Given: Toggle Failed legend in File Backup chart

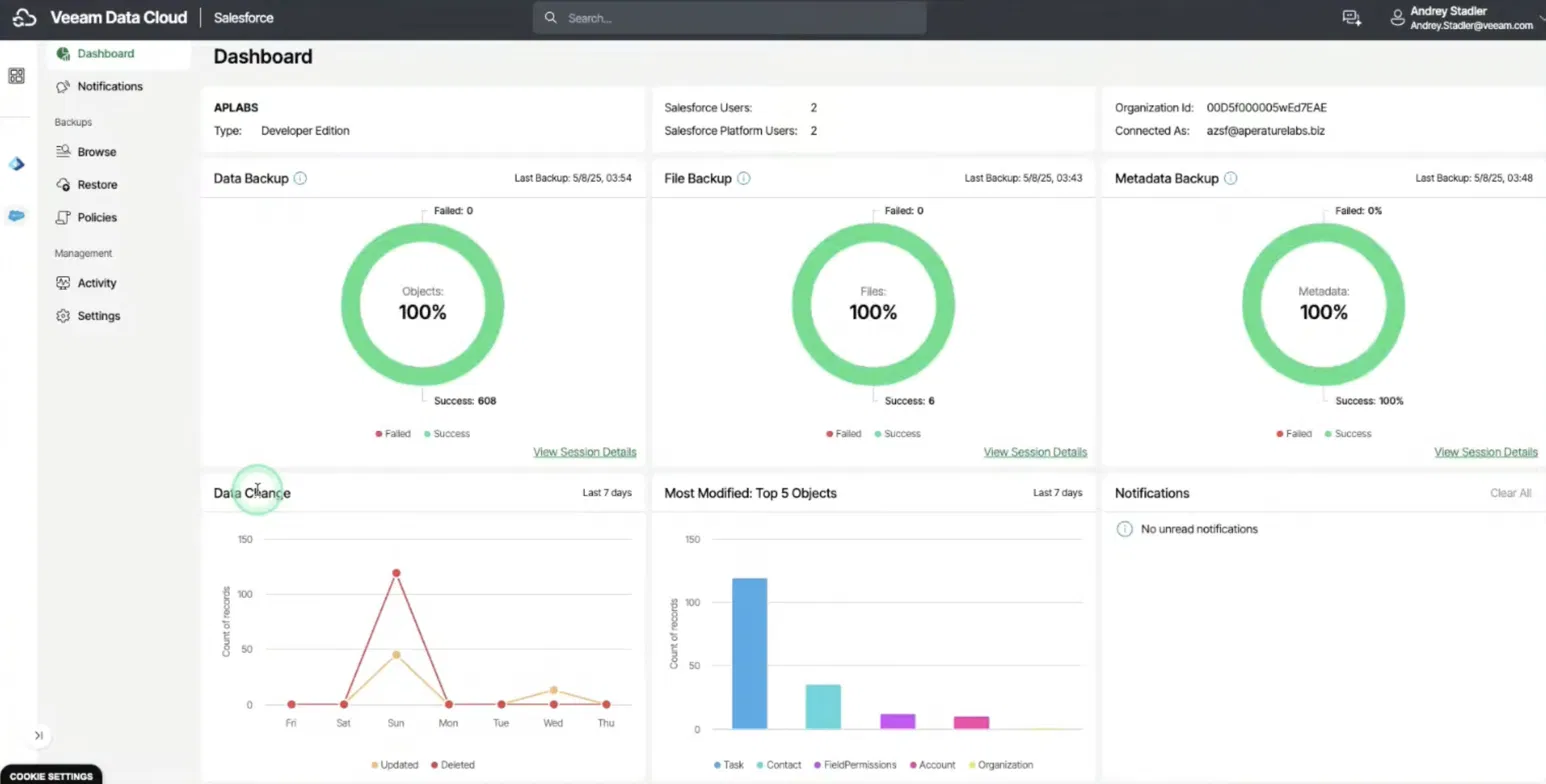Looking at the screenshot, I should click(x=844, y=434).
